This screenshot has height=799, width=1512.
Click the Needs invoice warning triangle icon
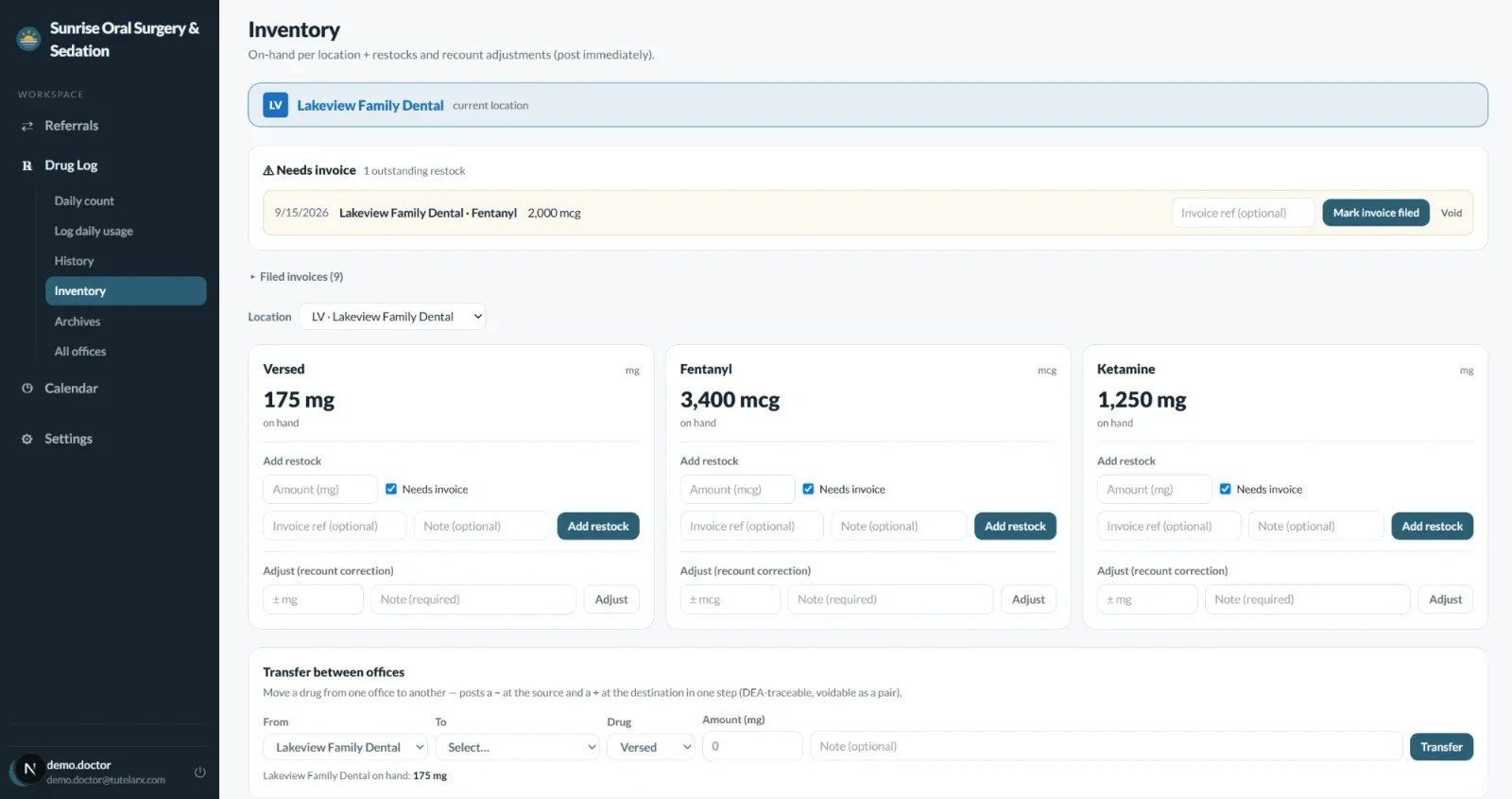tap(268, 170)
